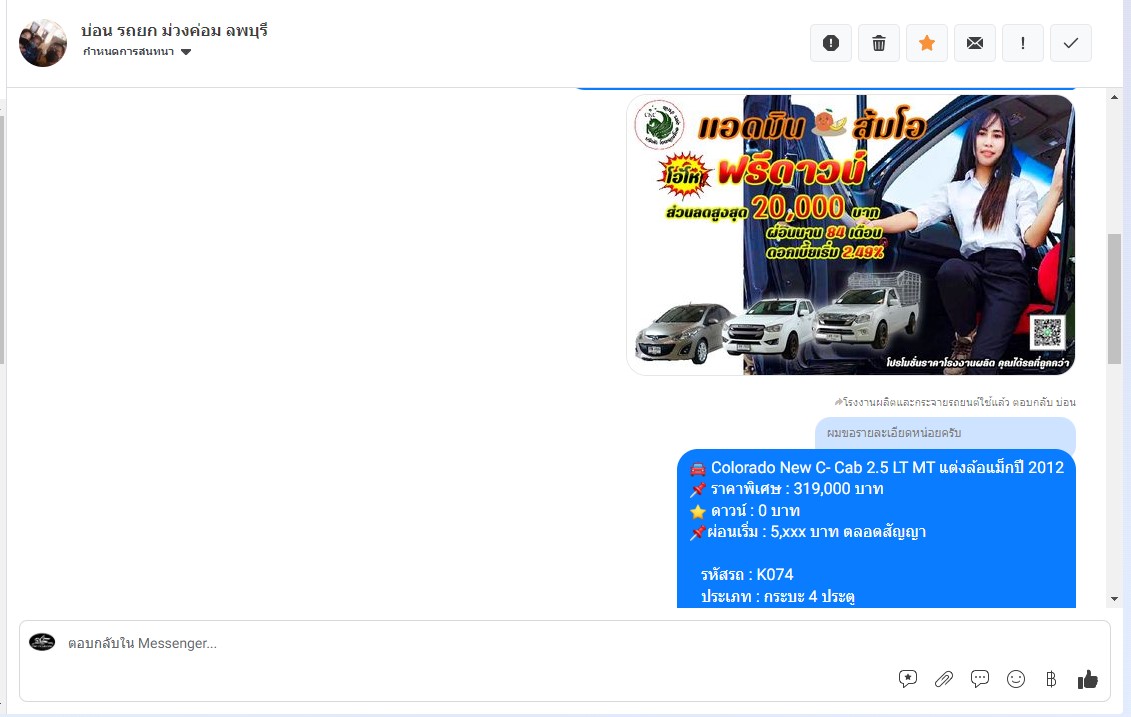Open the chat bubble templates icon
Viewport: 1131px width, 717px height.
coord(980,679)
